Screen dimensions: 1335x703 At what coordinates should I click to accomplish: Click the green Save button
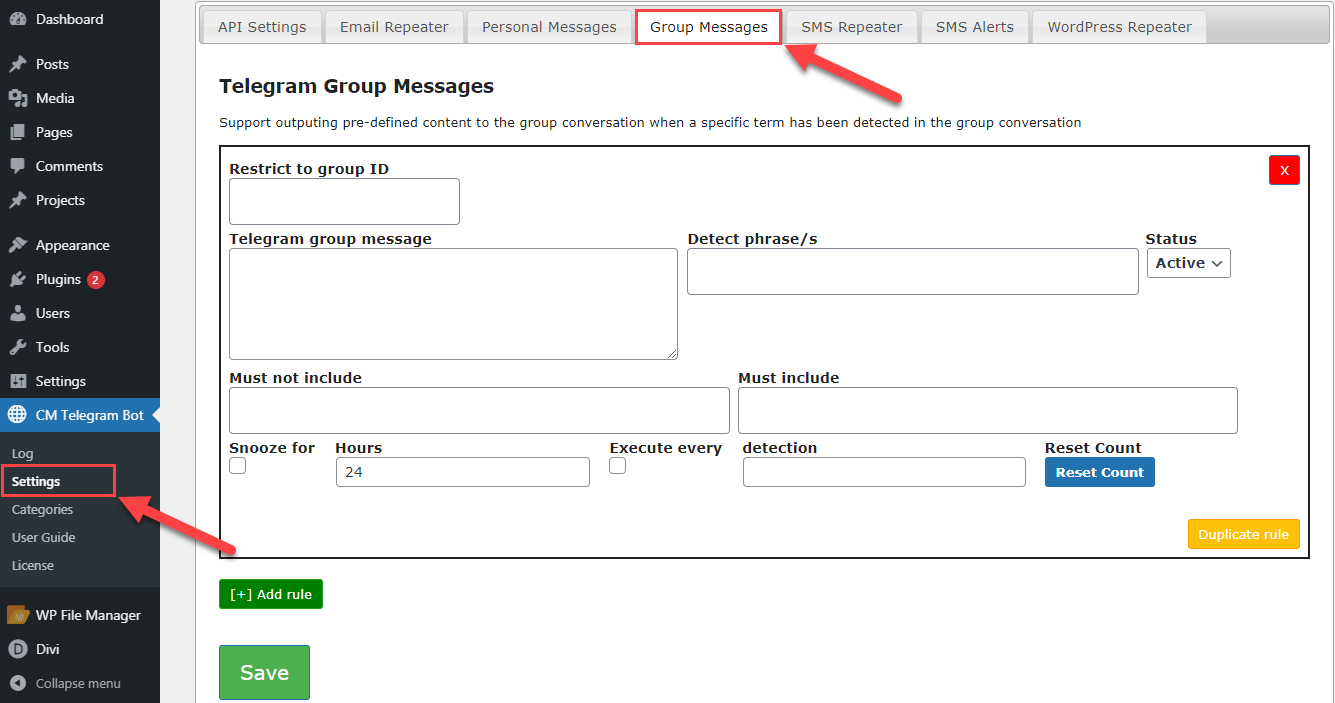pyautogui.click(x=265, y=673)
